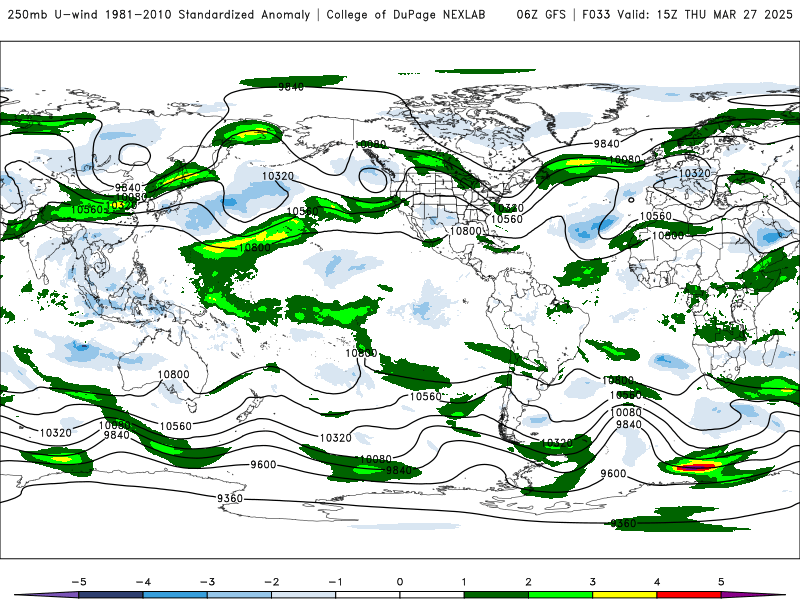The height and width of the screenshot is (600, 800).
Task: Click the 10080 contour label over western Canada
Action: (370, 144)
